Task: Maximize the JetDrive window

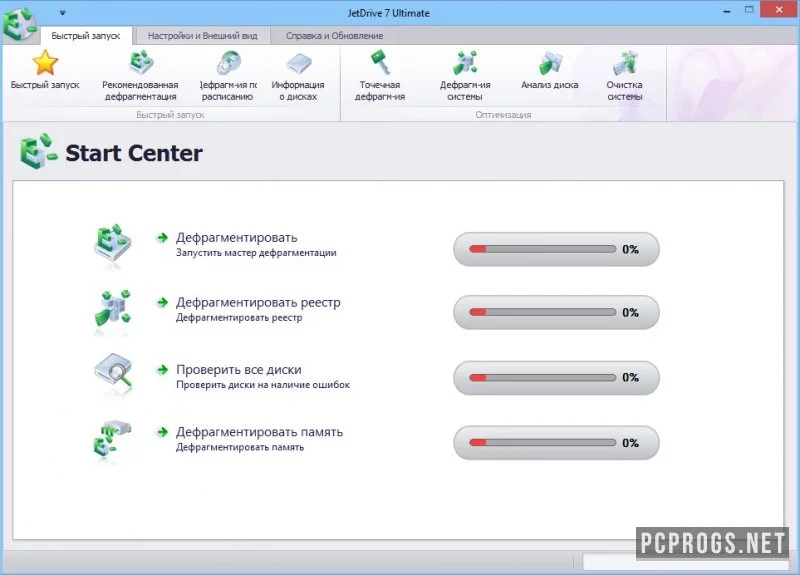Action: pyautogui.click(x=749, y=10)
